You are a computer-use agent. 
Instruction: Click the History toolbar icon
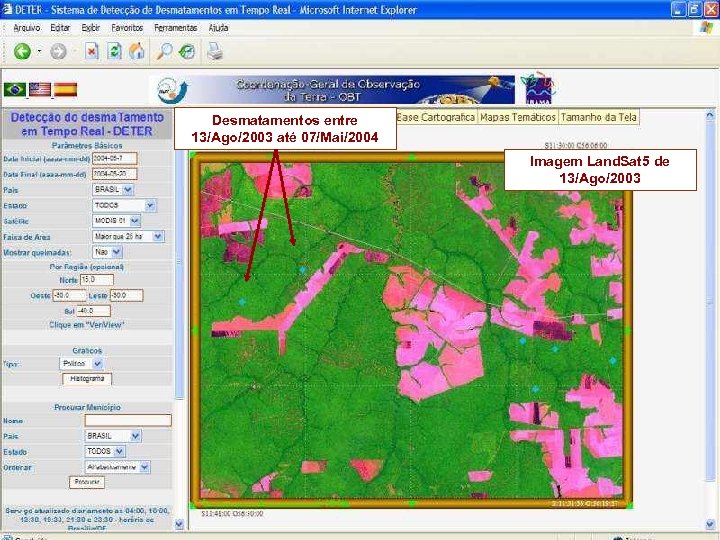pos(187,51)
